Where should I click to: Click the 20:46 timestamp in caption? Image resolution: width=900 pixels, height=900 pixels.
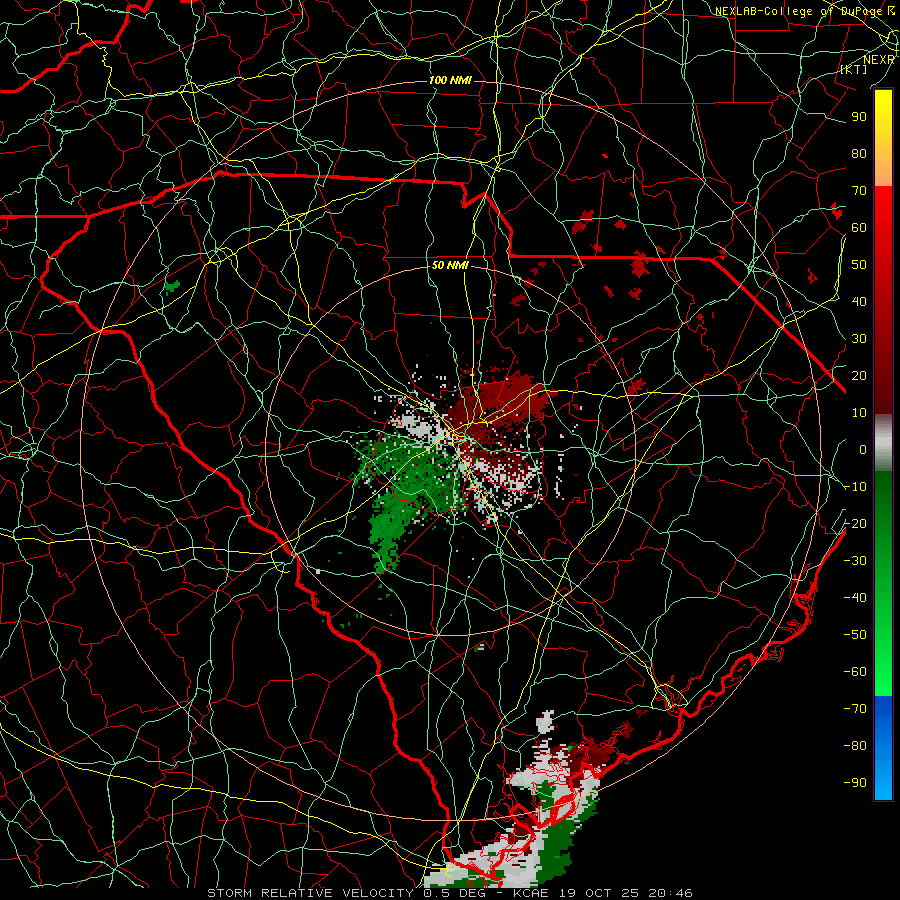point(670,893)
